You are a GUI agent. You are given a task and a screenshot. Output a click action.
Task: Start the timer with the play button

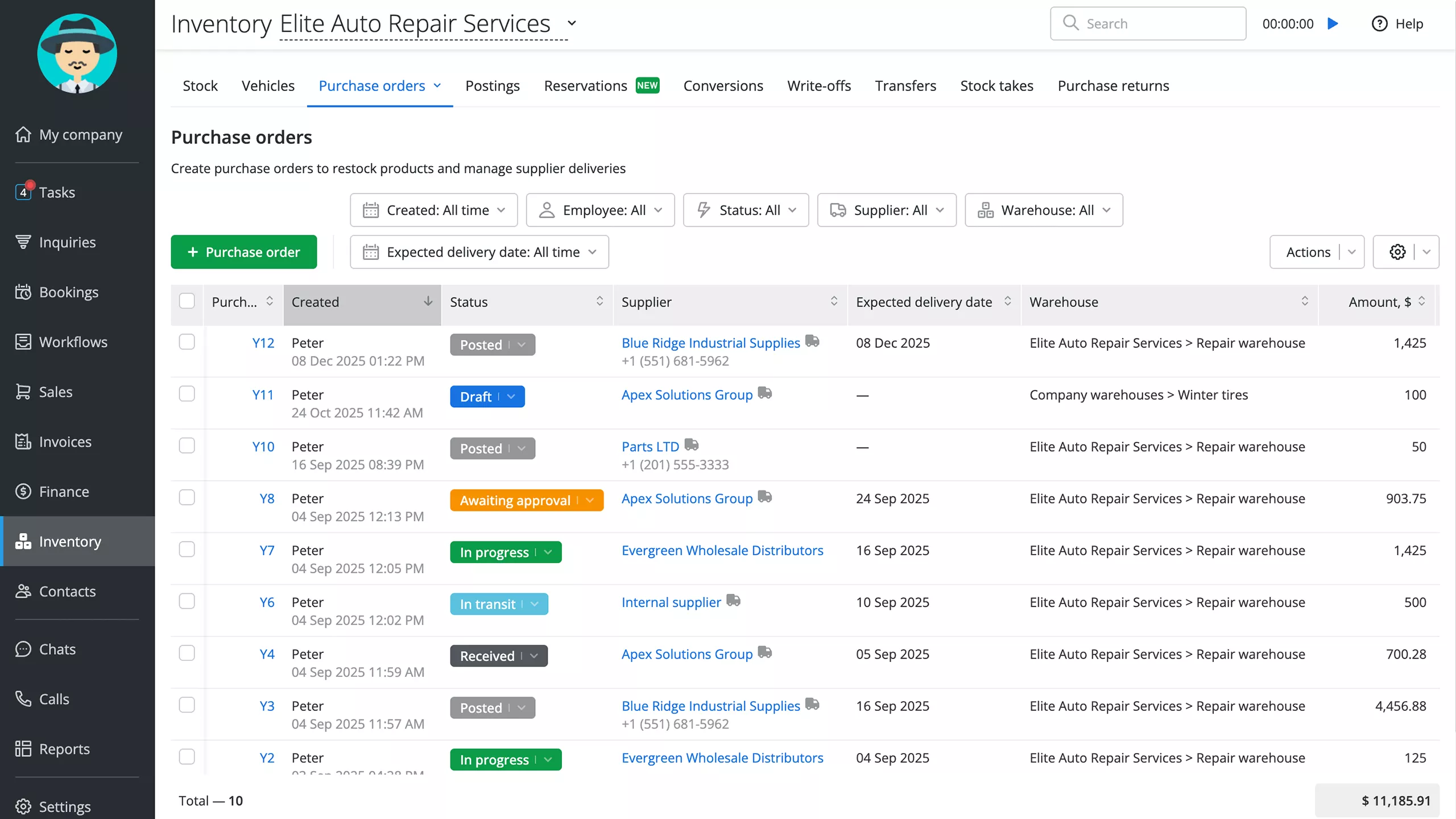point(1333,23)
